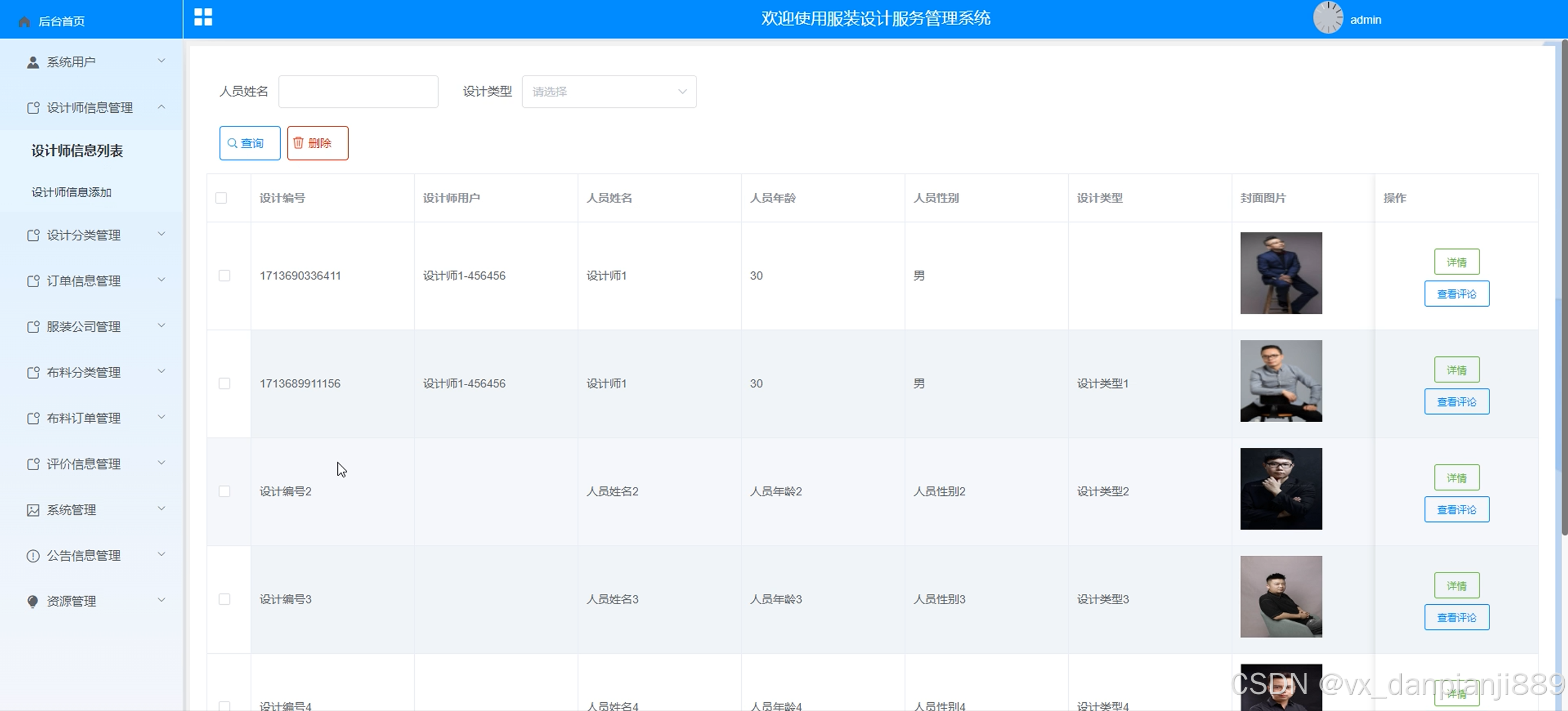Click the 公告信息管理 info circle icon

[33, 556]
